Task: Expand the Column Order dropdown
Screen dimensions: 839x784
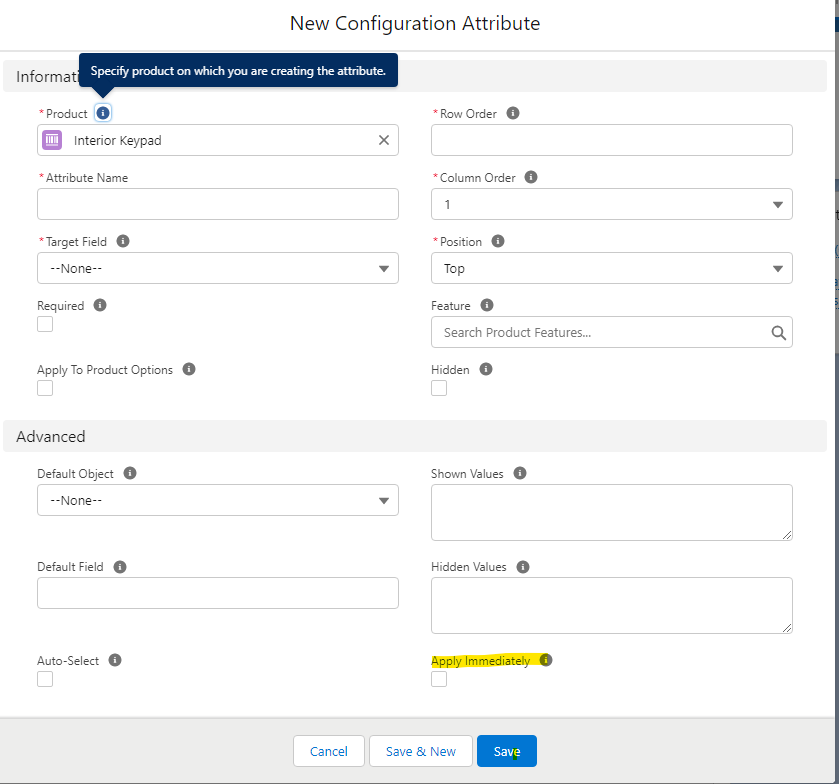Action: point(611,204)
